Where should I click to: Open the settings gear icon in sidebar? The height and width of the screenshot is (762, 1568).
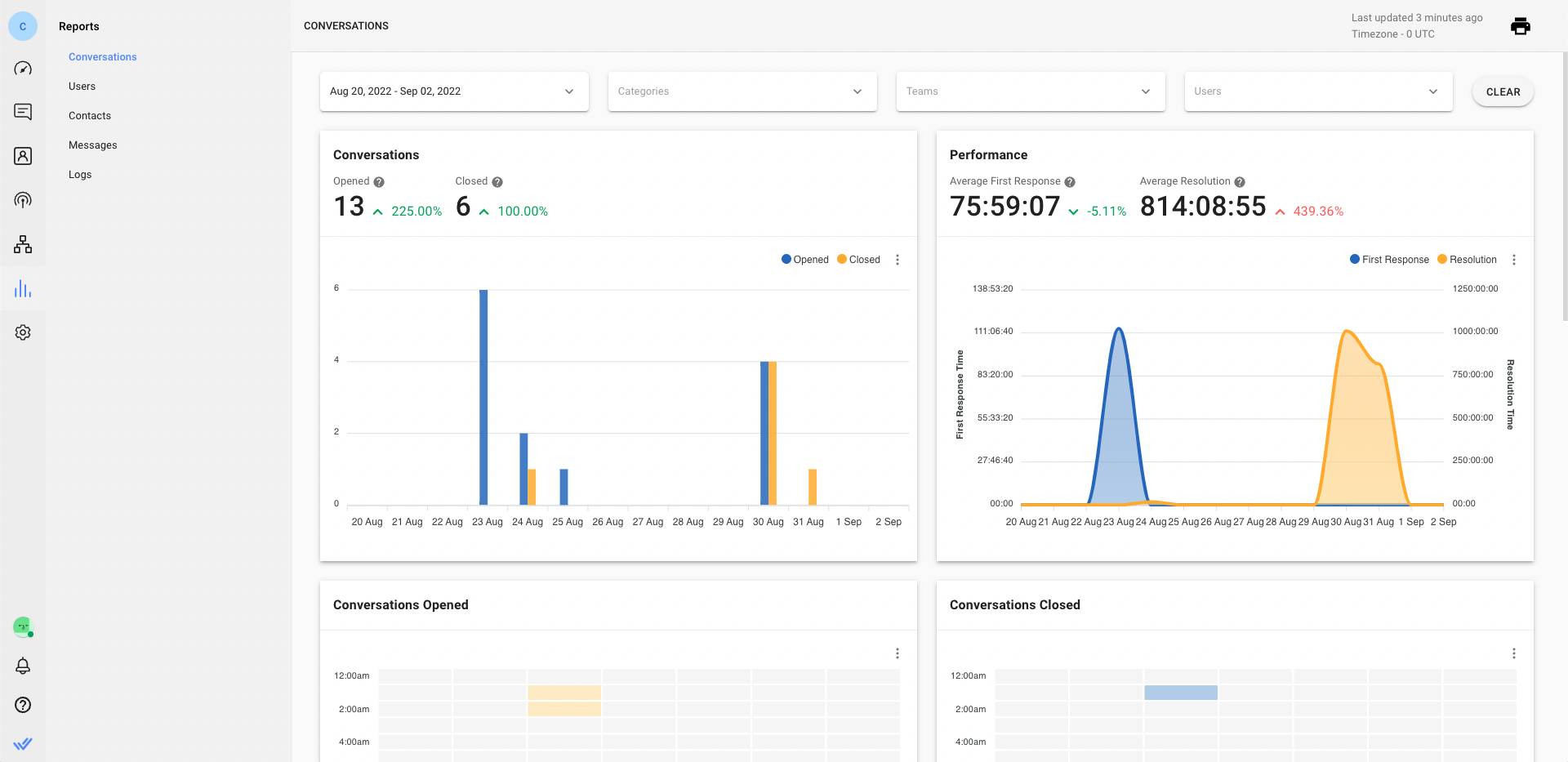[23, 332]
